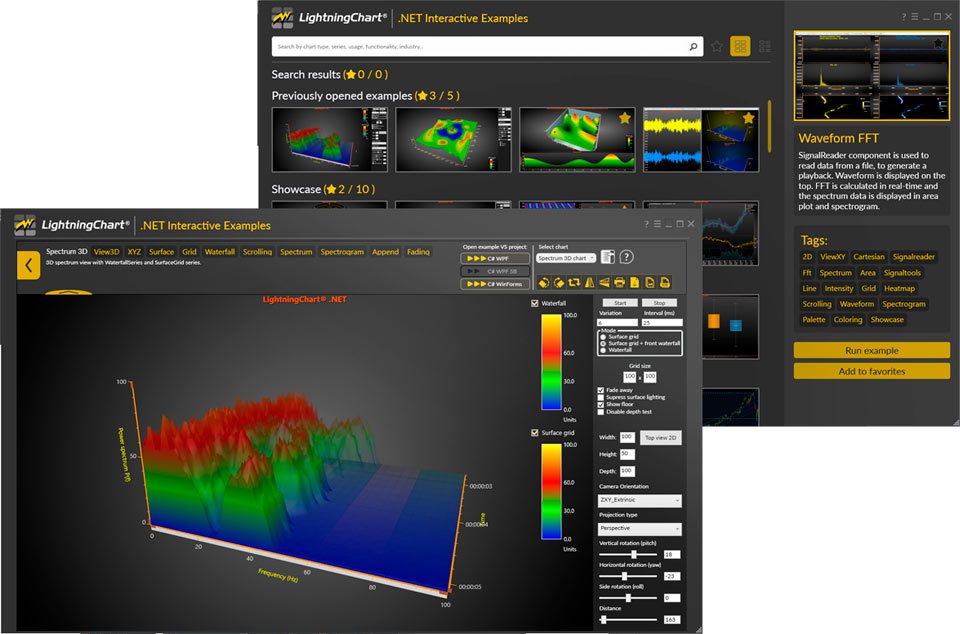Click the round question mark help icon
This screenshot has height=634, width=960.
[626, 257]
